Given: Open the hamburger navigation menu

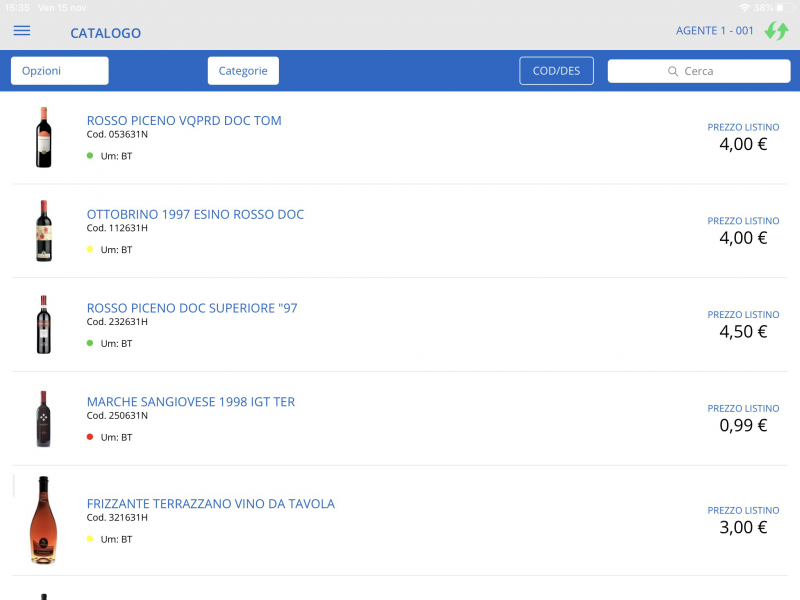Looking at the screenshot, I should (21, 31).
